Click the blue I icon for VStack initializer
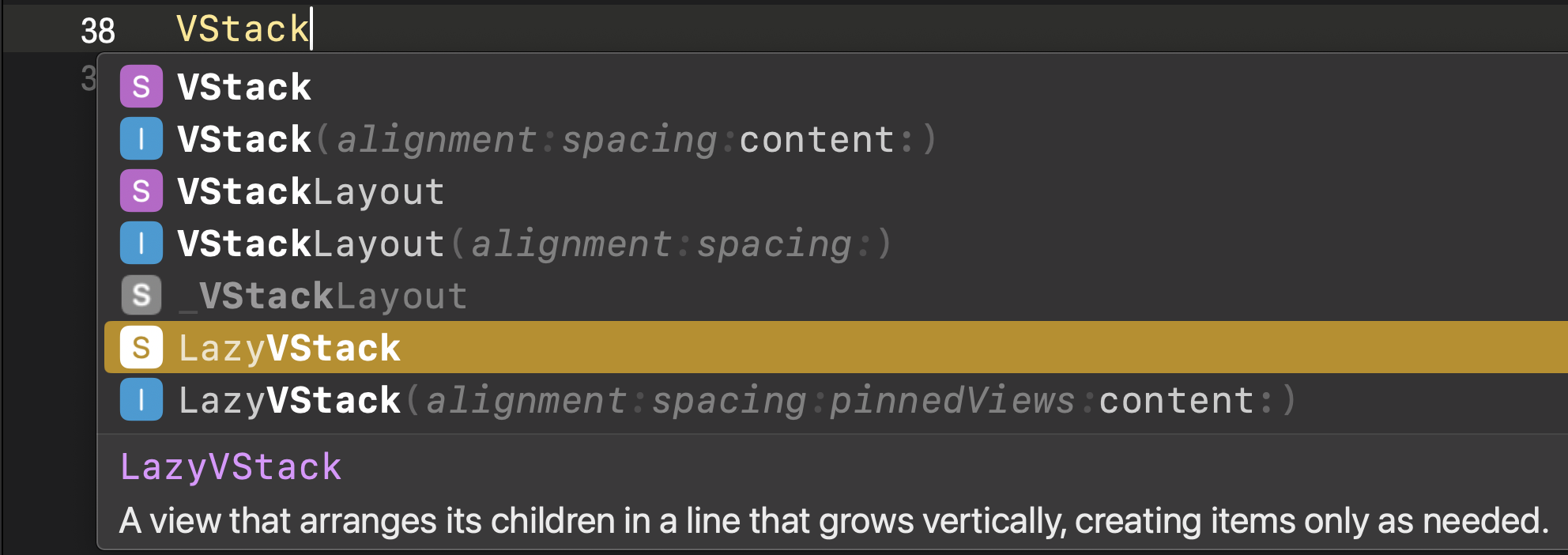Image resolution: width=1568 pixels, height=555 pixels. (141, 138)
